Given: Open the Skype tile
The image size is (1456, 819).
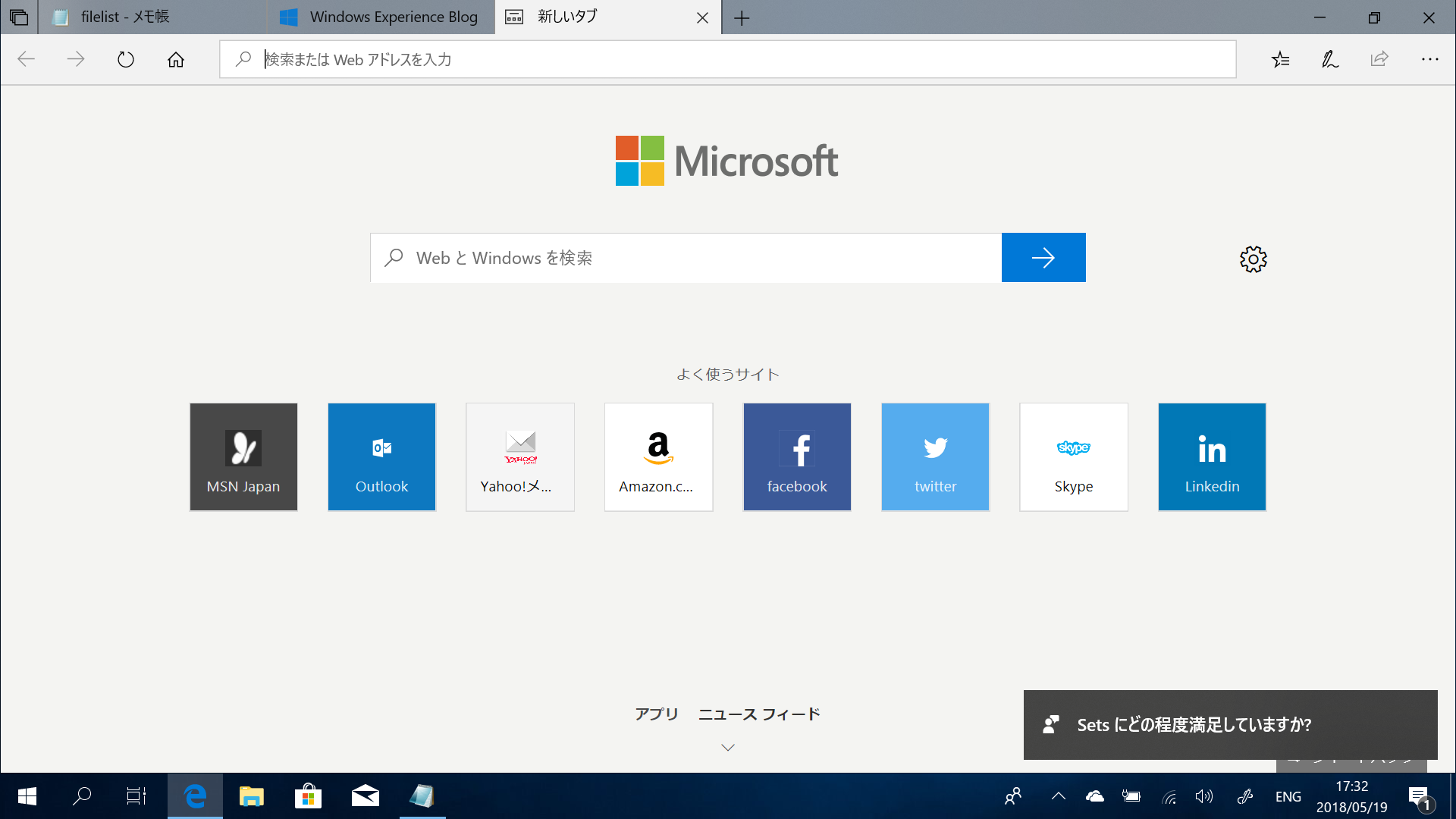Looking at the screenshot, I should coord(1074,457).
